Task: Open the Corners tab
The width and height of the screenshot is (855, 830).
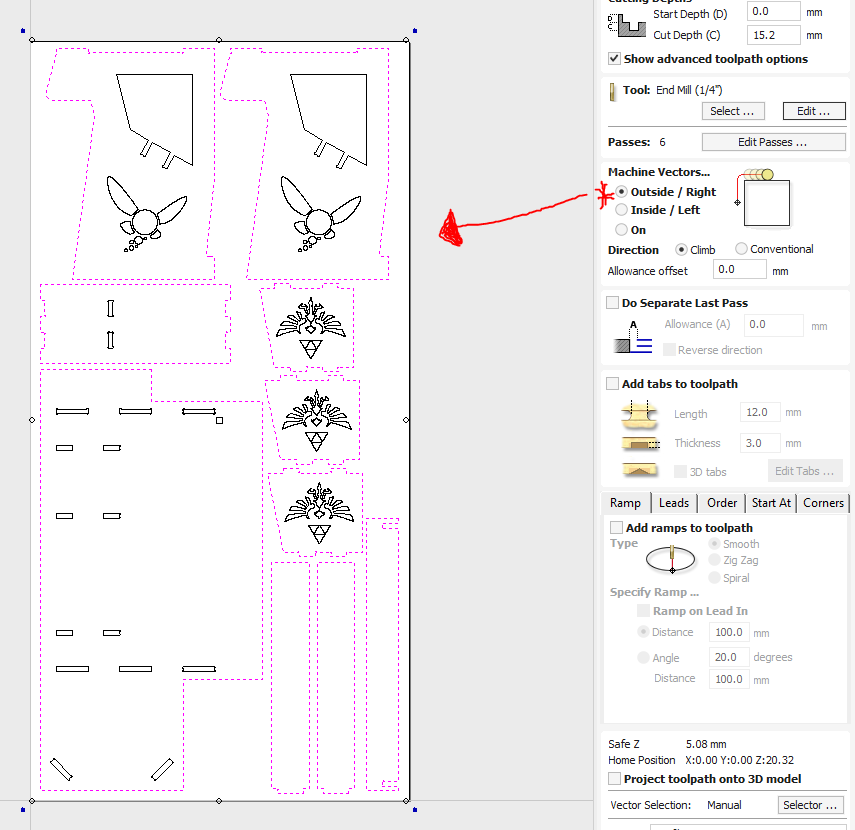Action: click(x=823, y=503)
